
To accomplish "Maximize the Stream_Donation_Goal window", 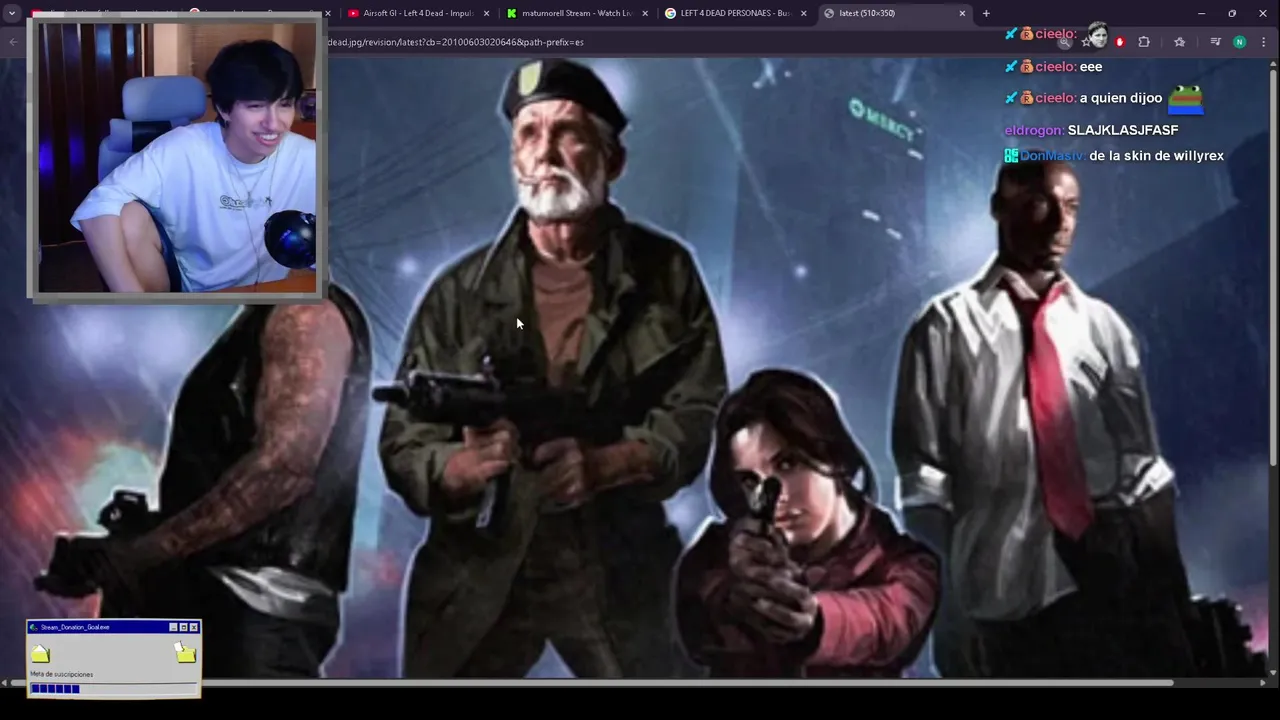I will 183,627.
